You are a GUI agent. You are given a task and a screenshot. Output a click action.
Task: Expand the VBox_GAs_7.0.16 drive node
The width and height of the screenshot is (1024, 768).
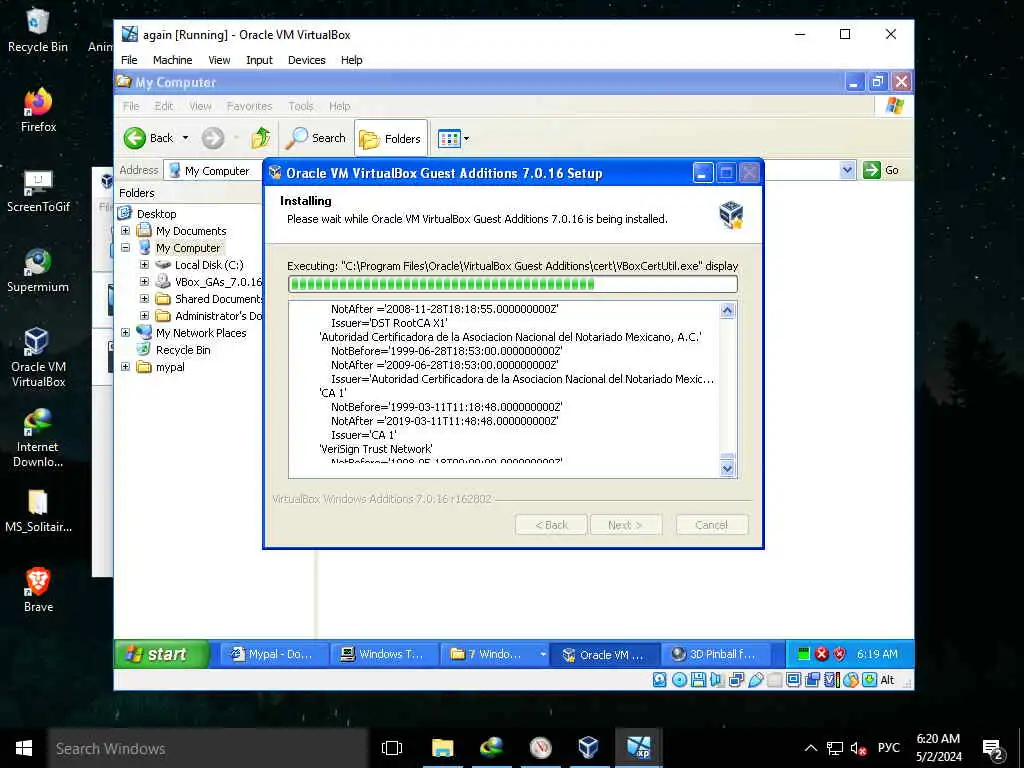coord(144,281)
